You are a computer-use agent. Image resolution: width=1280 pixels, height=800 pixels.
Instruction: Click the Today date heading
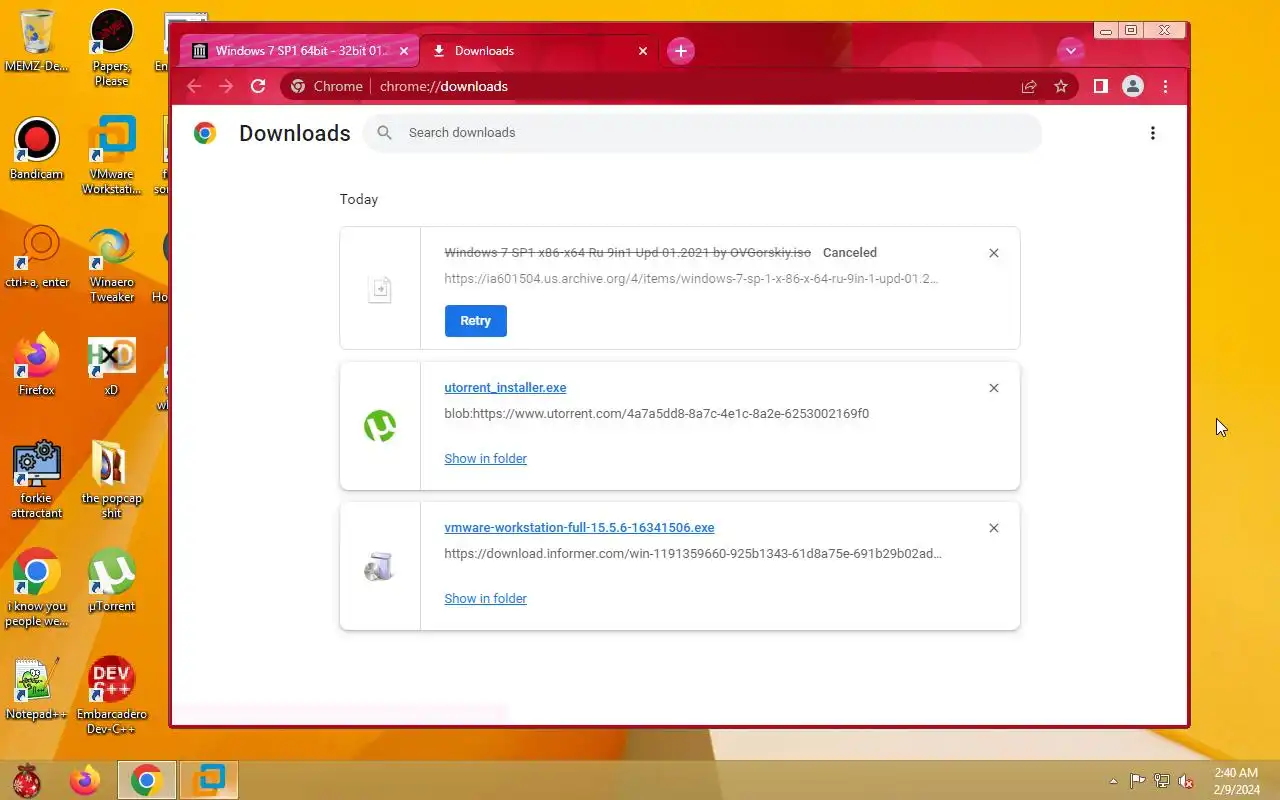(359, 199)
